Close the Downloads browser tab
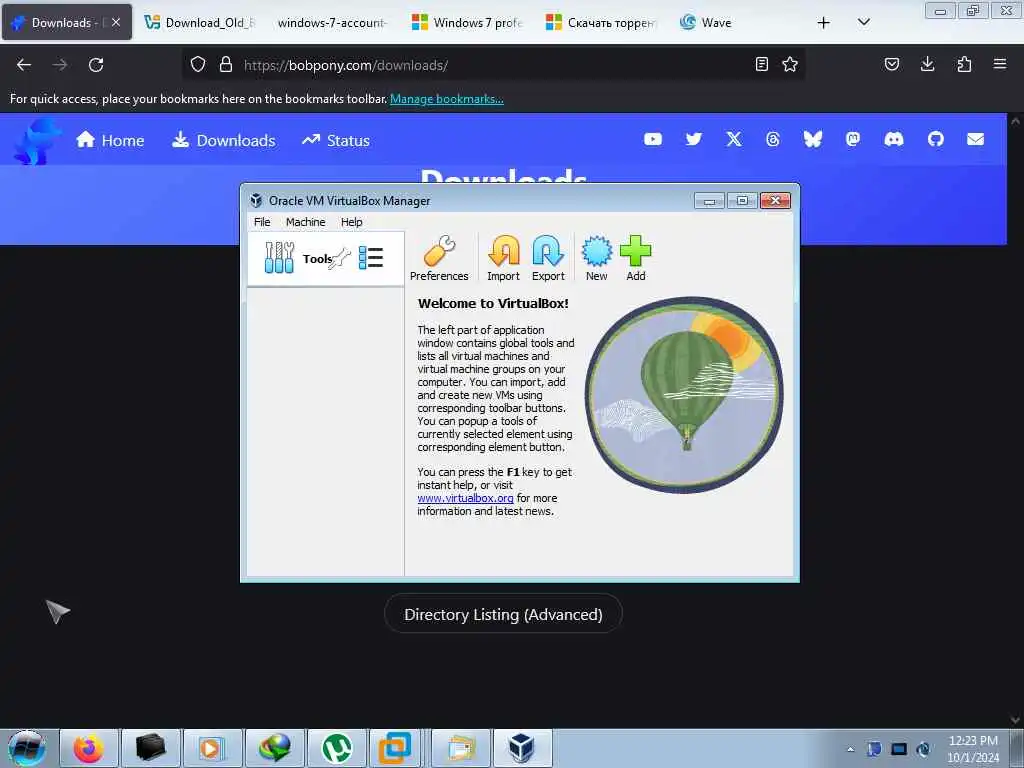Viewport: 1024px width, 768px height. (x=116, y=23)
